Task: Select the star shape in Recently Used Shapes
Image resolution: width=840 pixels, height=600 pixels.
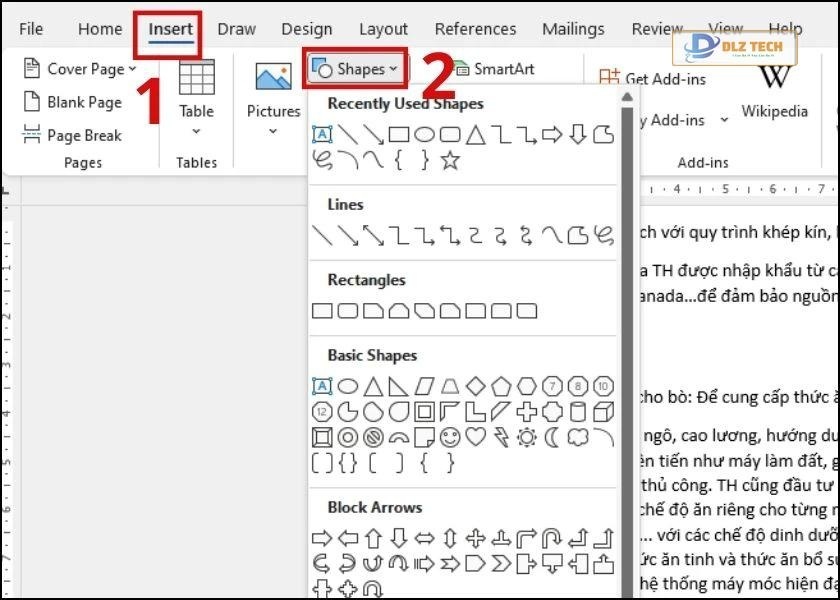Action: click(x=450, y=159)
